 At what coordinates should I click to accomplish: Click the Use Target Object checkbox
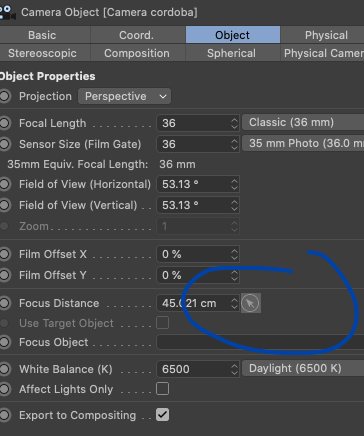pyautogui.click(x=162, y=323)
